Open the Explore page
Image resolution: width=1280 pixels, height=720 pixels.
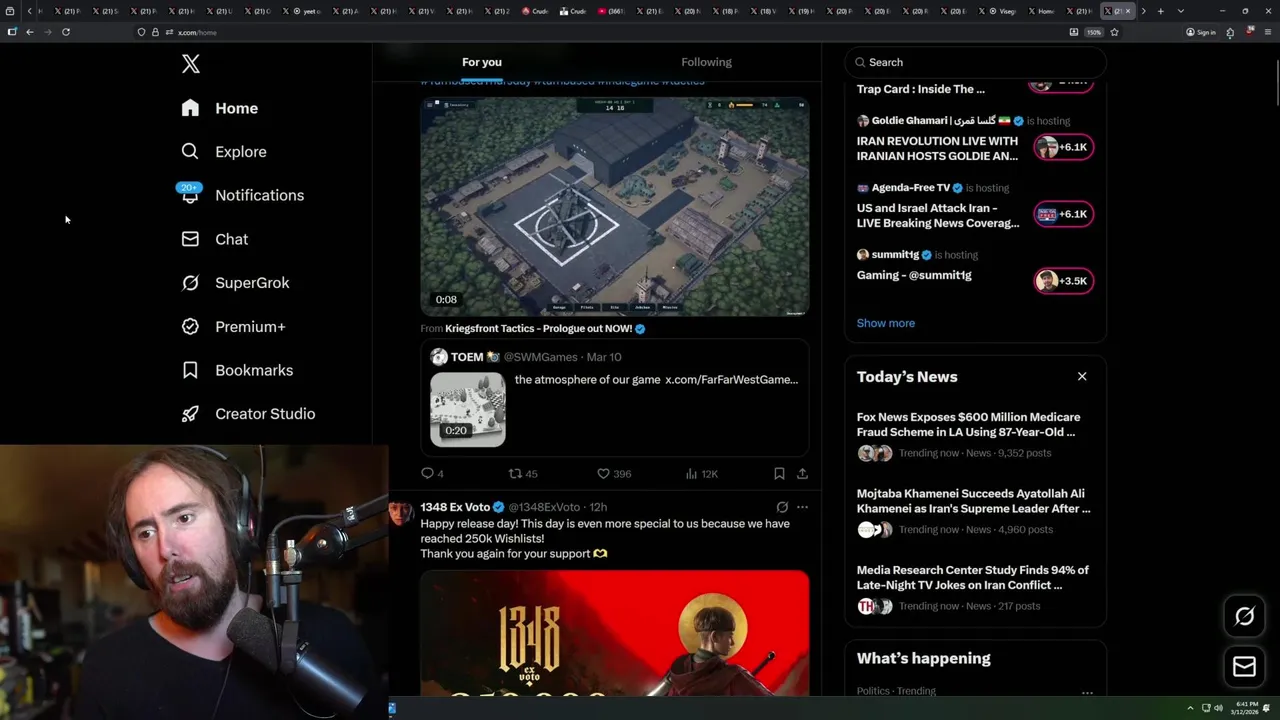[223, 152]
